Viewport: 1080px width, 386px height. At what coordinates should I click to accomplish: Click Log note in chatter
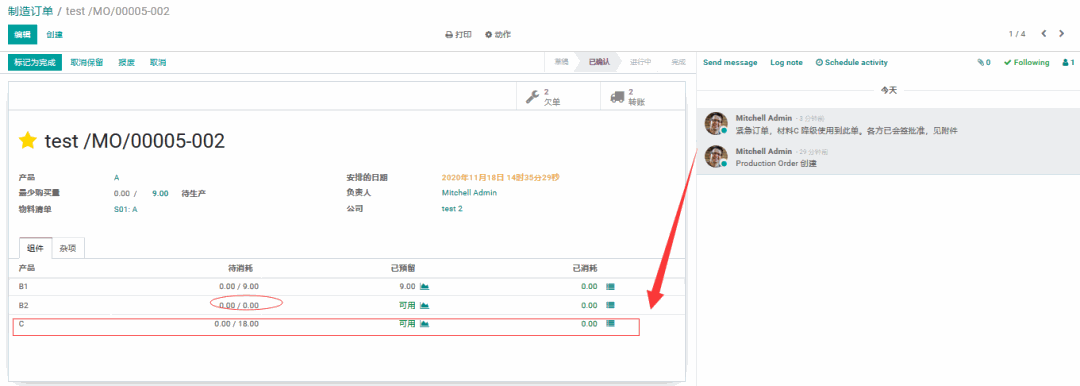(787, 63)
